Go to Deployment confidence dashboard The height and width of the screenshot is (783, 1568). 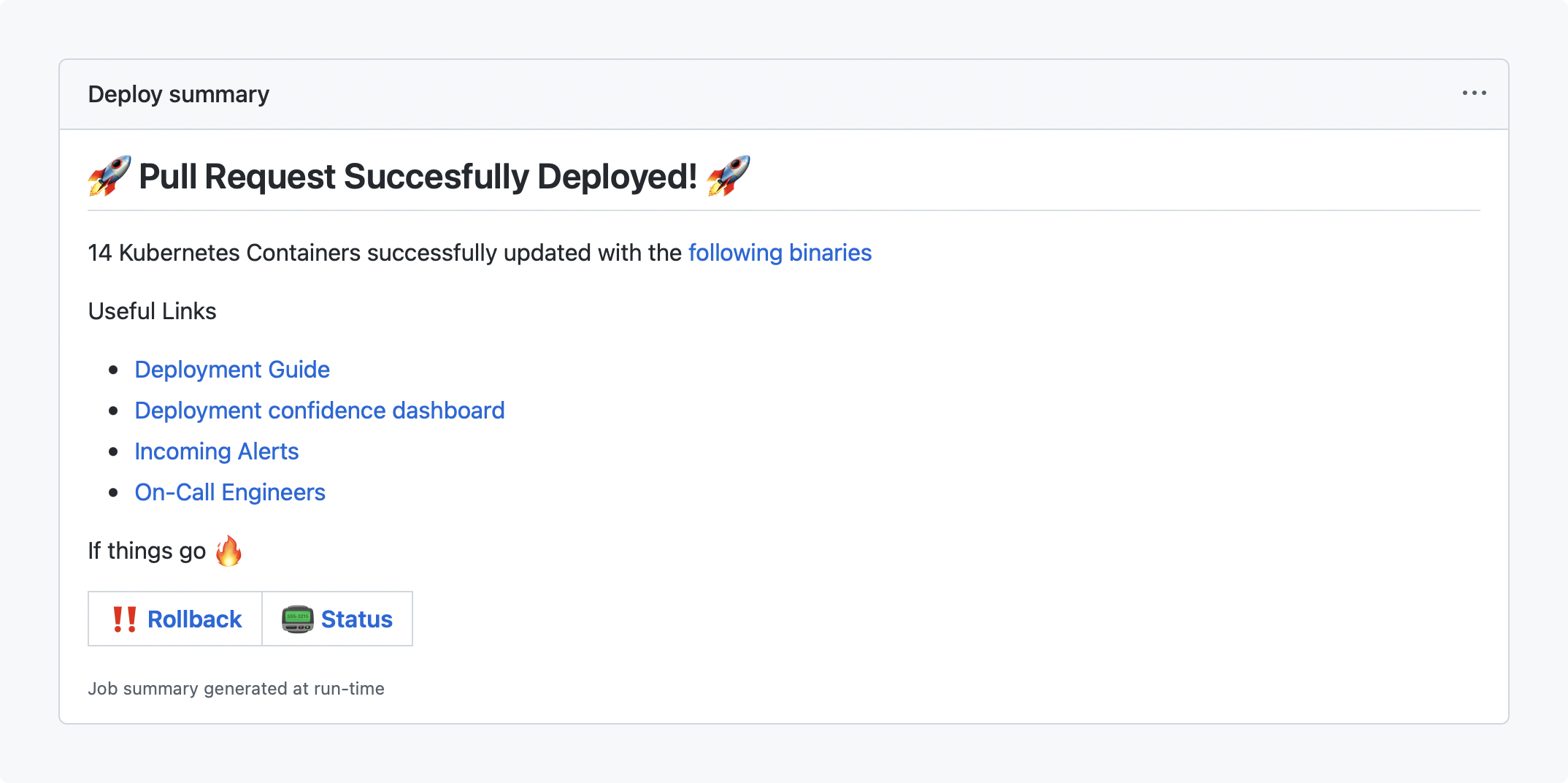tap(320, 410)
